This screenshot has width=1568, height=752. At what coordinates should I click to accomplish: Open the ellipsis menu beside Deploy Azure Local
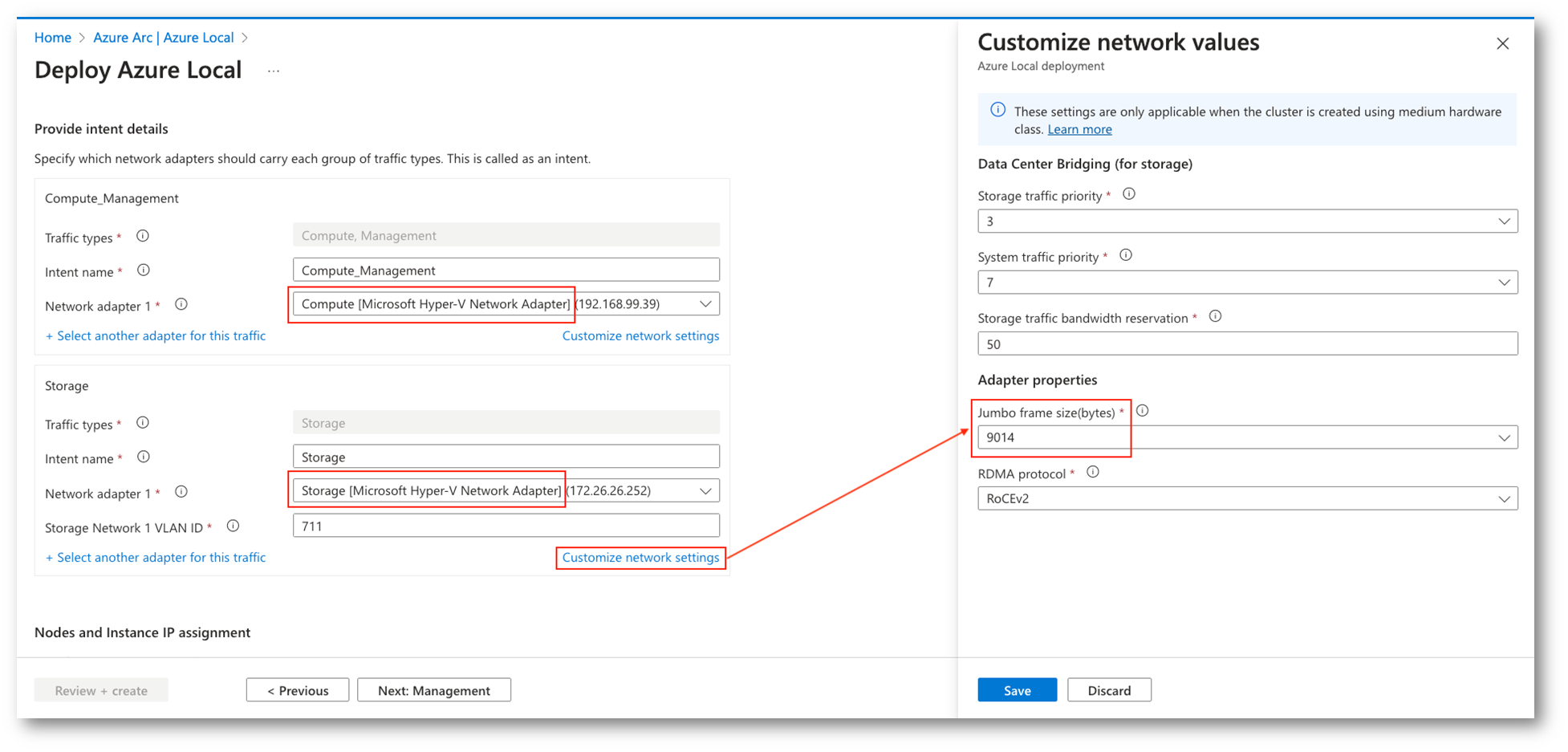(x=274, y=71)
